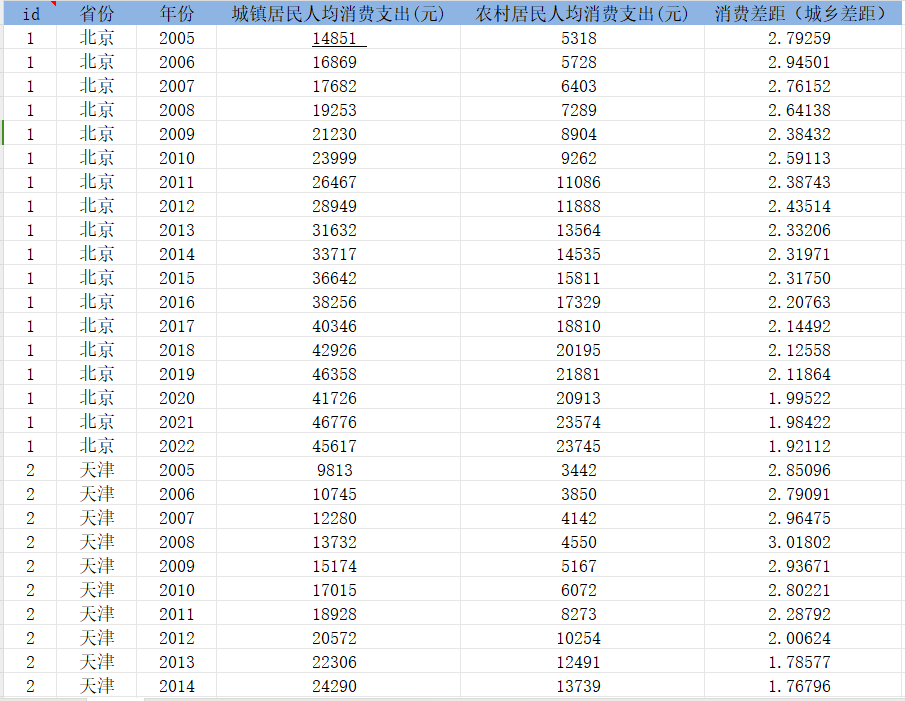The height and width of the screenshot is (701, 905).
Task: Select the cell containing 9813
Action: pyautogui.click(x=333, y=470)
